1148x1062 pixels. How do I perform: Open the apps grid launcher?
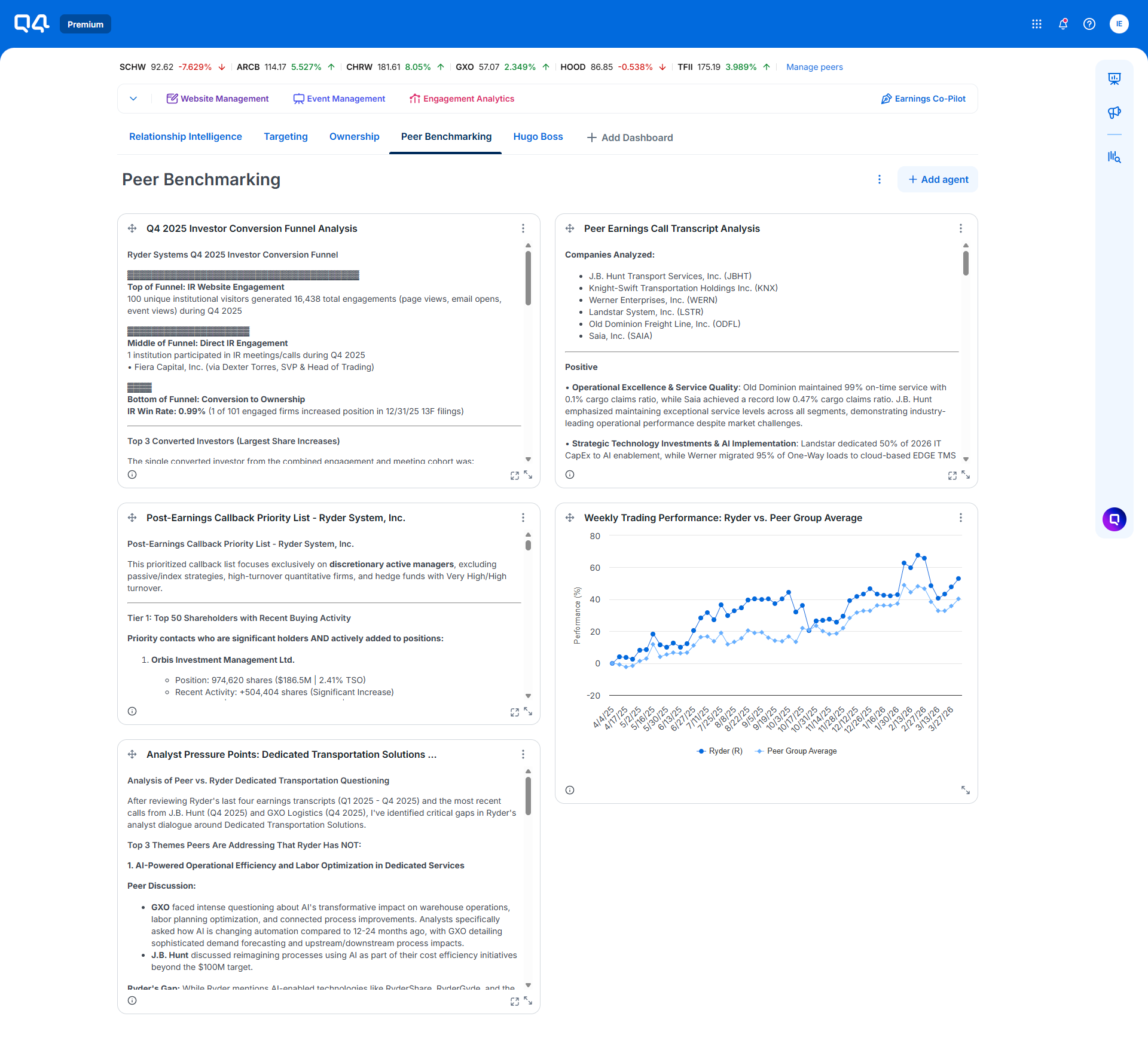[x=1037, y=24]
